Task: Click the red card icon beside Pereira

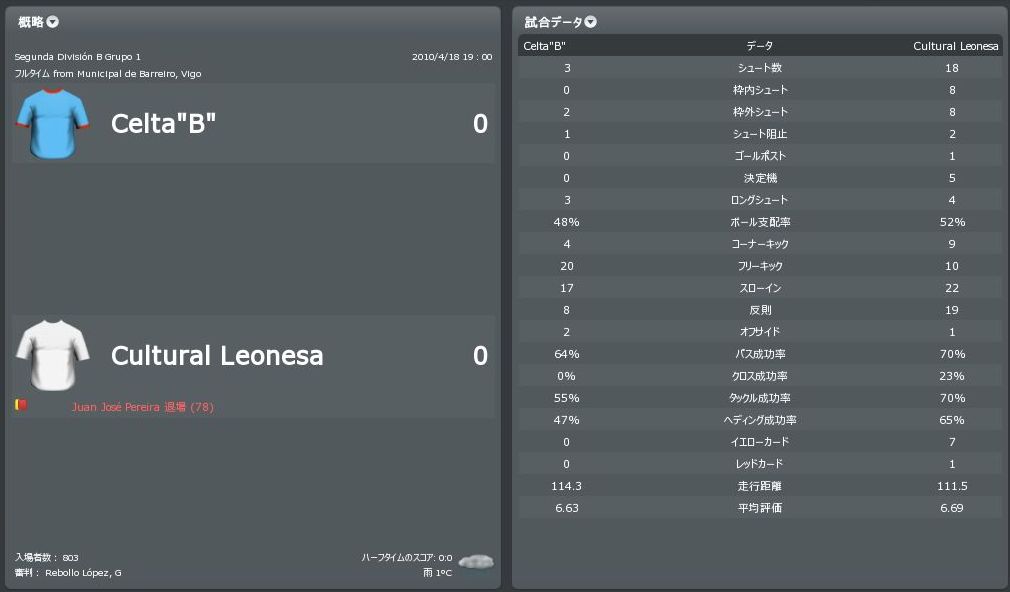Action: click(20, 406)
